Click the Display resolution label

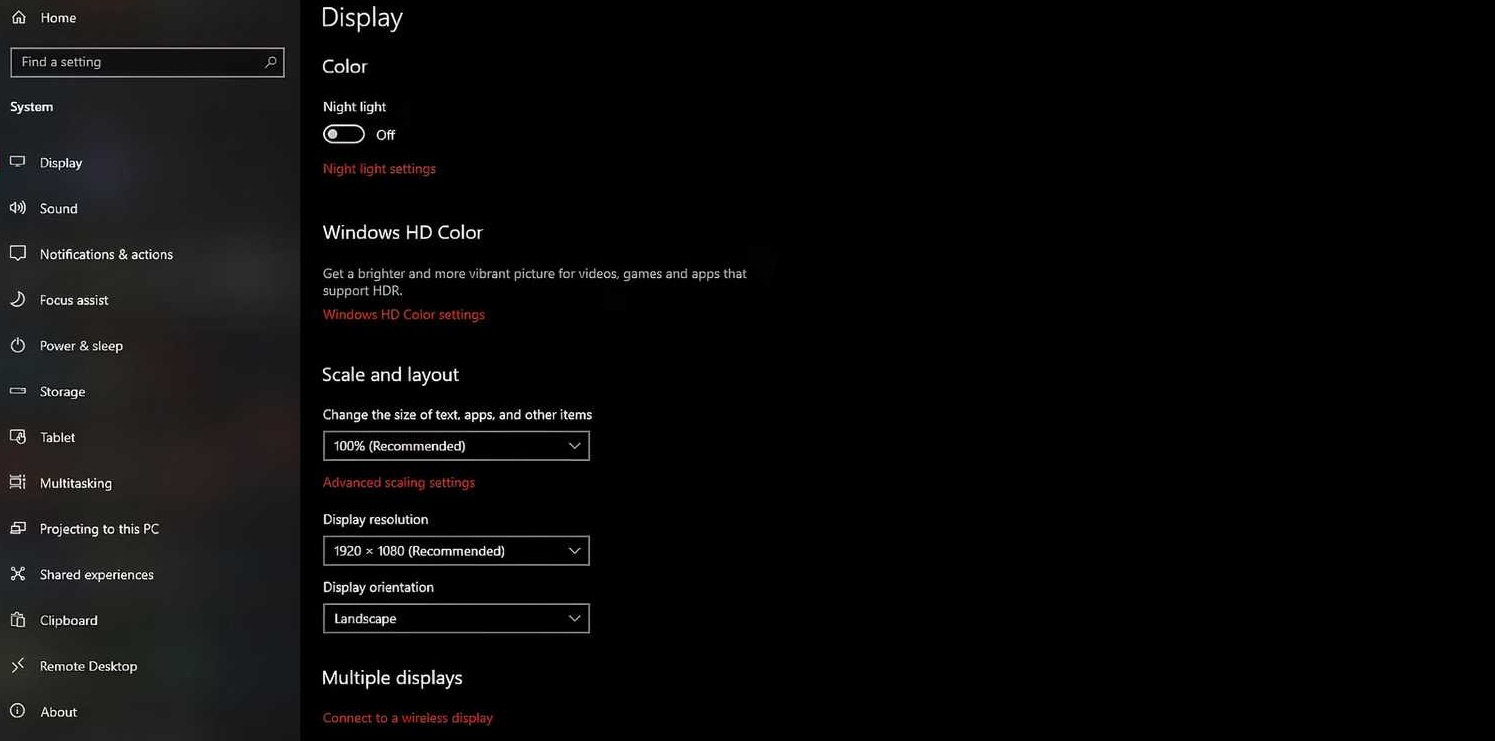pyautogui.click(x=375, y=520)
